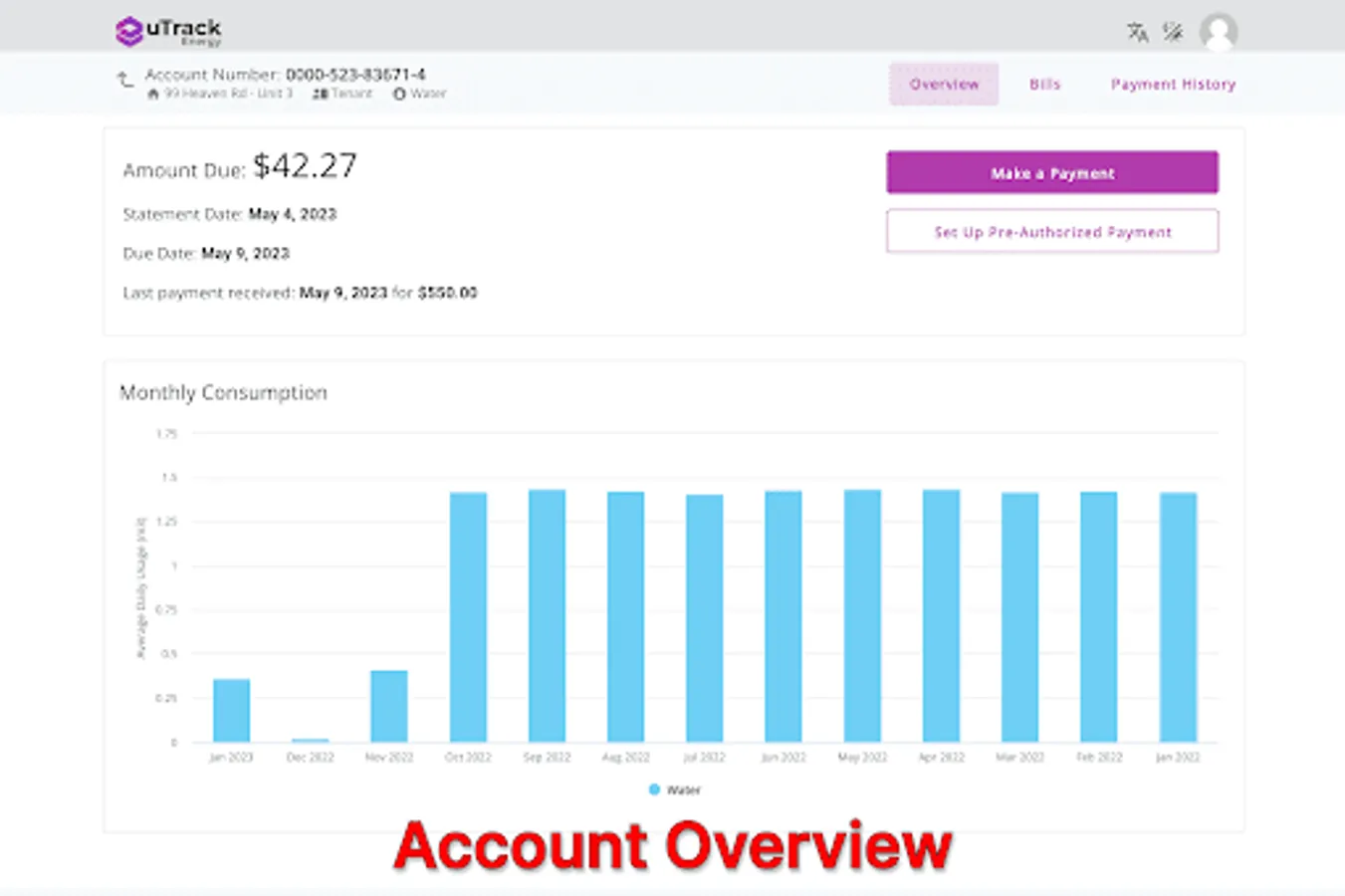Click the Dec 2022 axis label
Viewport: 1345px width, 896px height.
(310, 758)
